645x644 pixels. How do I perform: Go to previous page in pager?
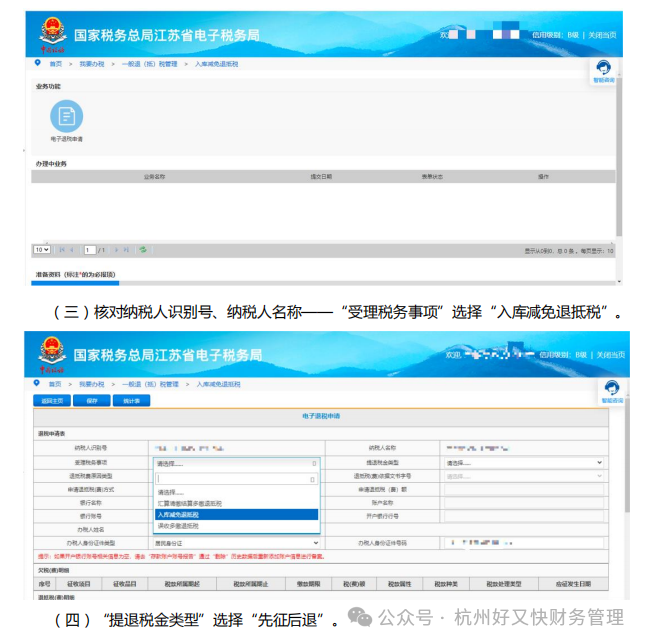(72, 250)
